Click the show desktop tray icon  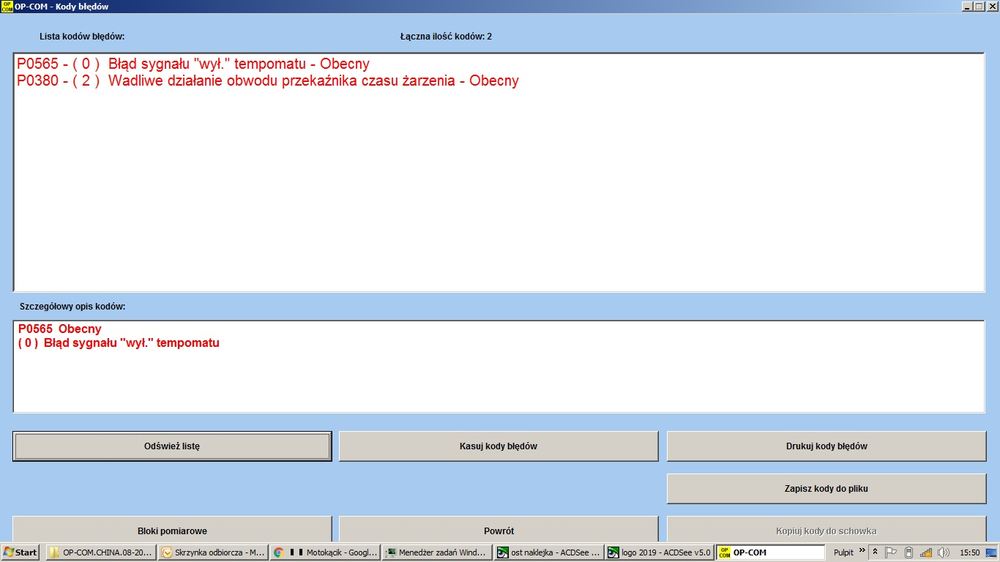coord(991,552)
